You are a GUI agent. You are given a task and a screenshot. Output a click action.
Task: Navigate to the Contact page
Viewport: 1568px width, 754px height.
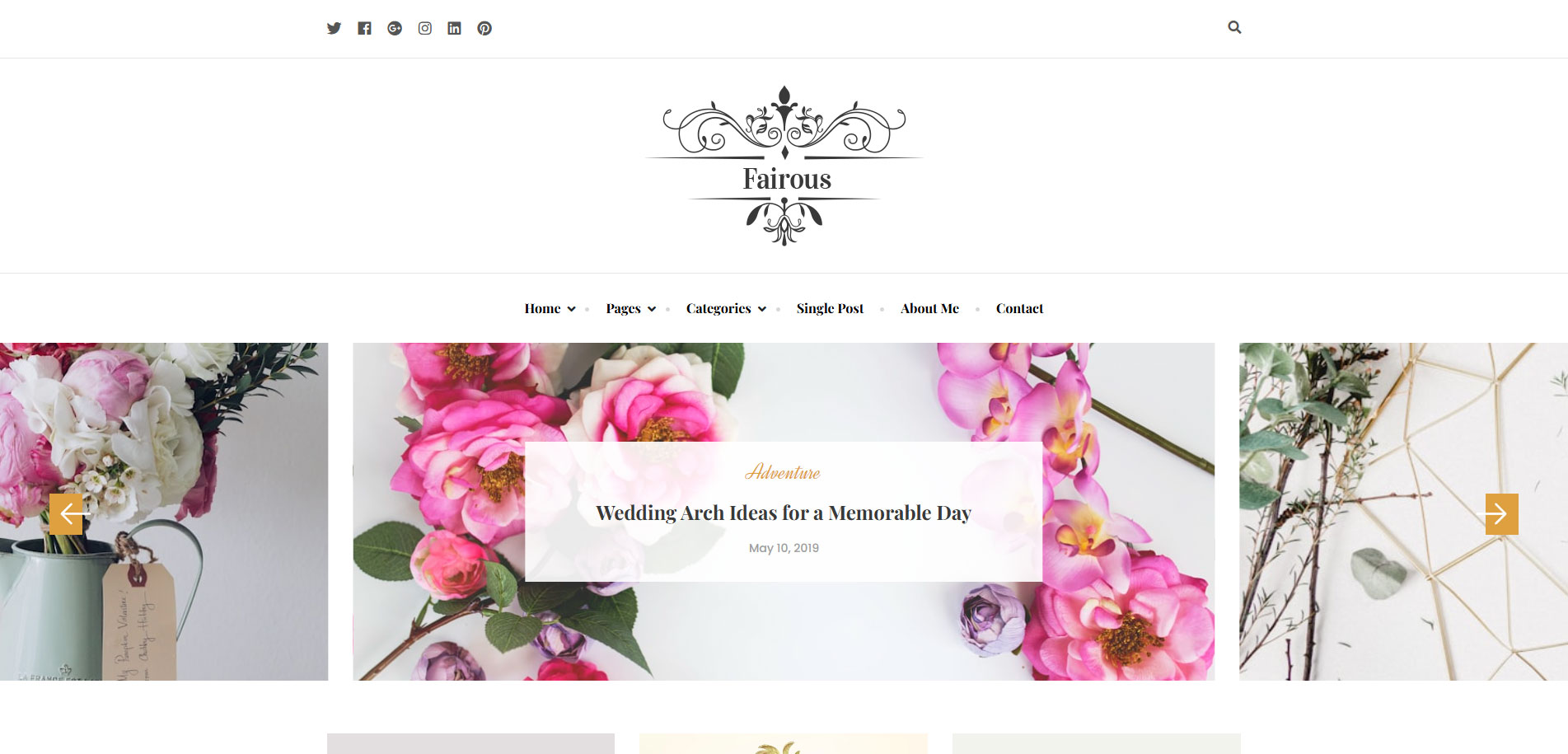(x=1019, y=308)
